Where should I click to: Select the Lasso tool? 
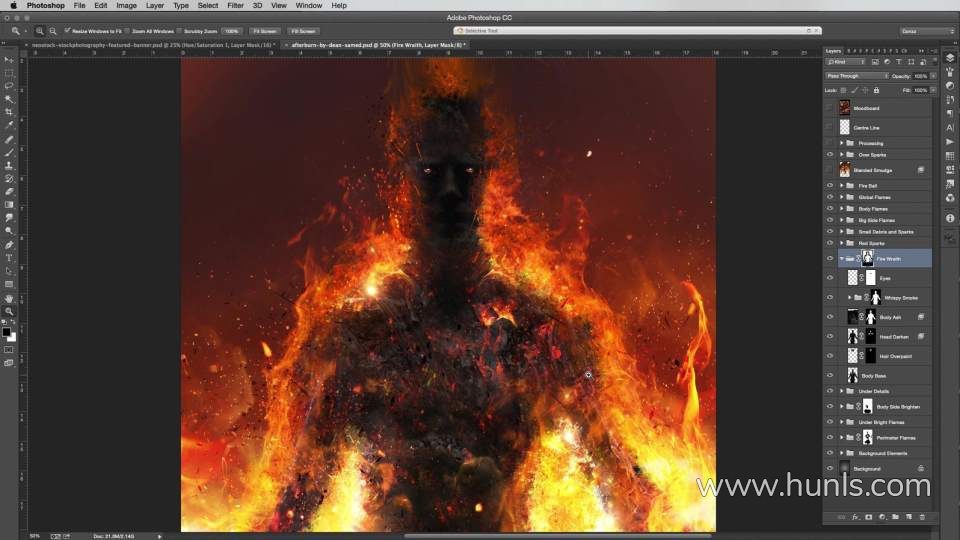coord(9,86)
